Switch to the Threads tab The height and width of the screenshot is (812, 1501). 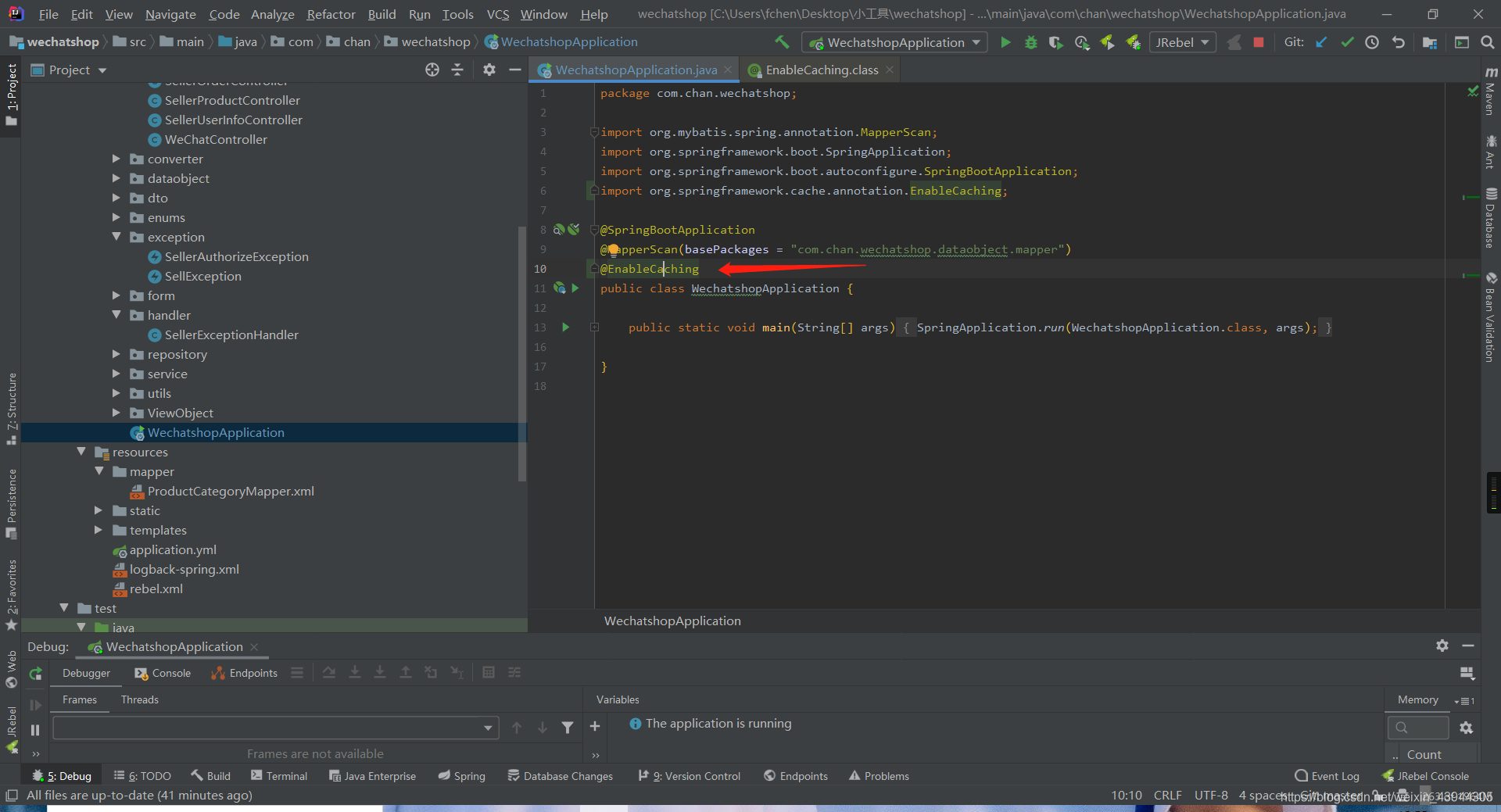point(139,699)
